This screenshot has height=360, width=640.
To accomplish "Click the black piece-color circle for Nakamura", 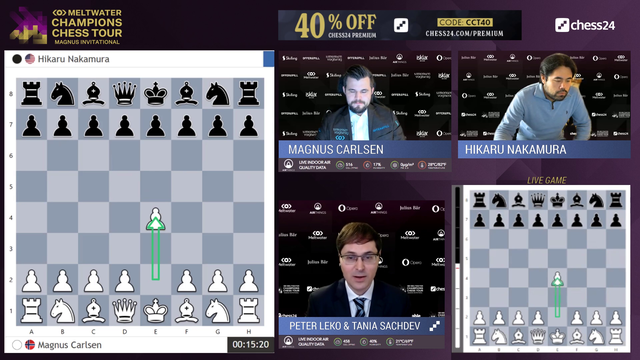I will pyautogui.click(x=17, y=59).
